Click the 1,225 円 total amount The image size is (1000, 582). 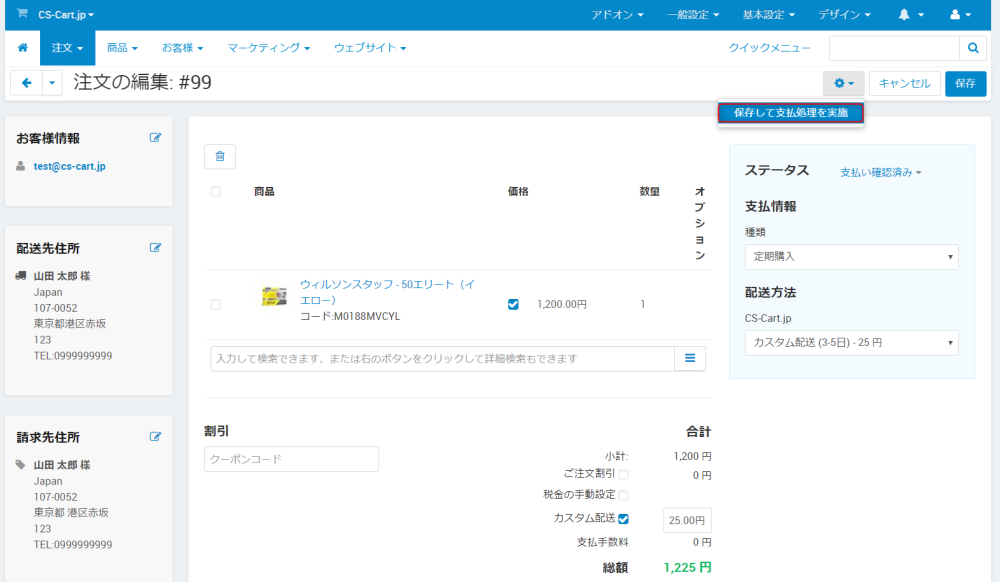pos(688,567)
